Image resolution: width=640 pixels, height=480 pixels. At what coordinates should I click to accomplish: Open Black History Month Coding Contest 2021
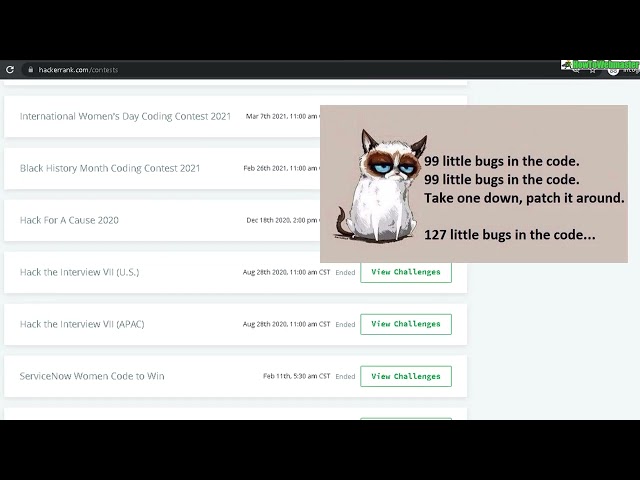[x=110, y=168]
